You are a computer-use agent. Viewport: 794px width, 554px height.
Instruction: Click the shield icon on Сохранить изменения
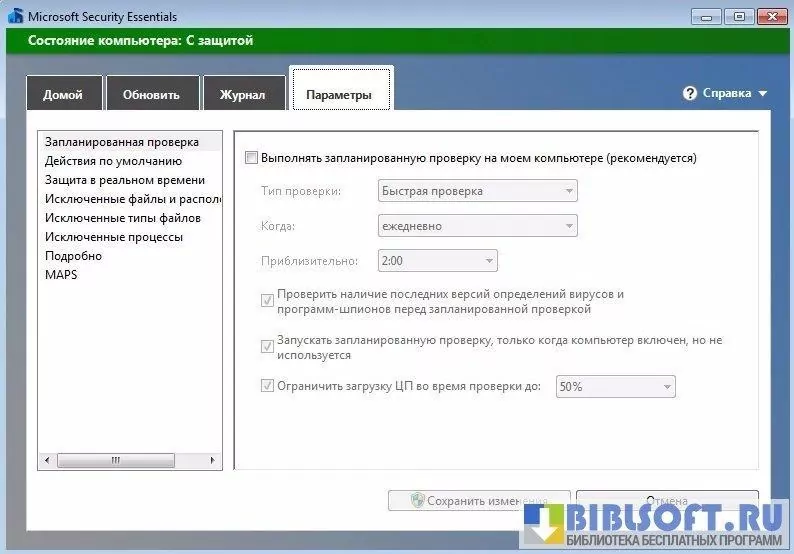(x=418, y=500)
